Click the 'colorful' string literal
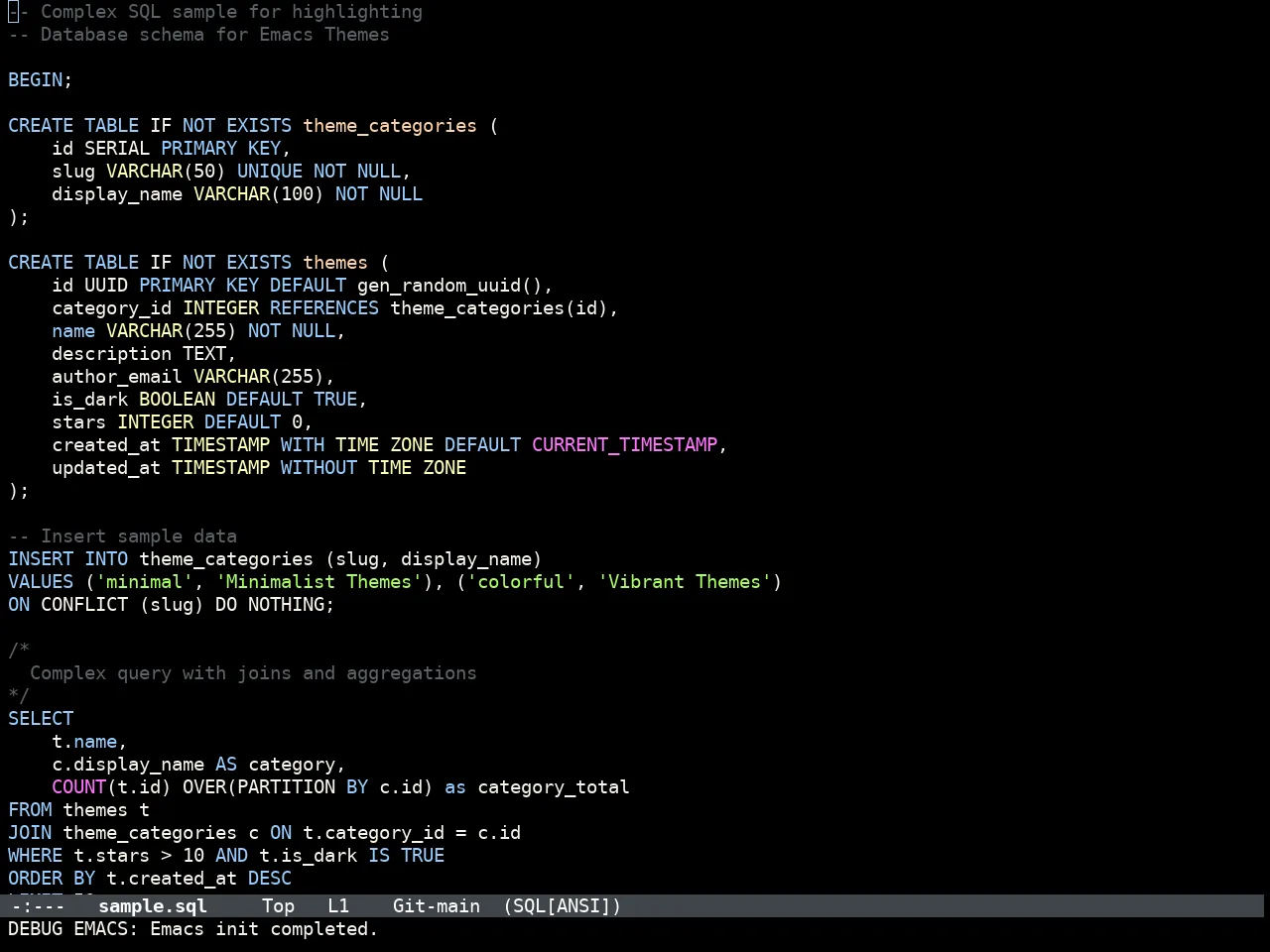This screenshot has height=952, width=1270. click(x=521, y=582)
